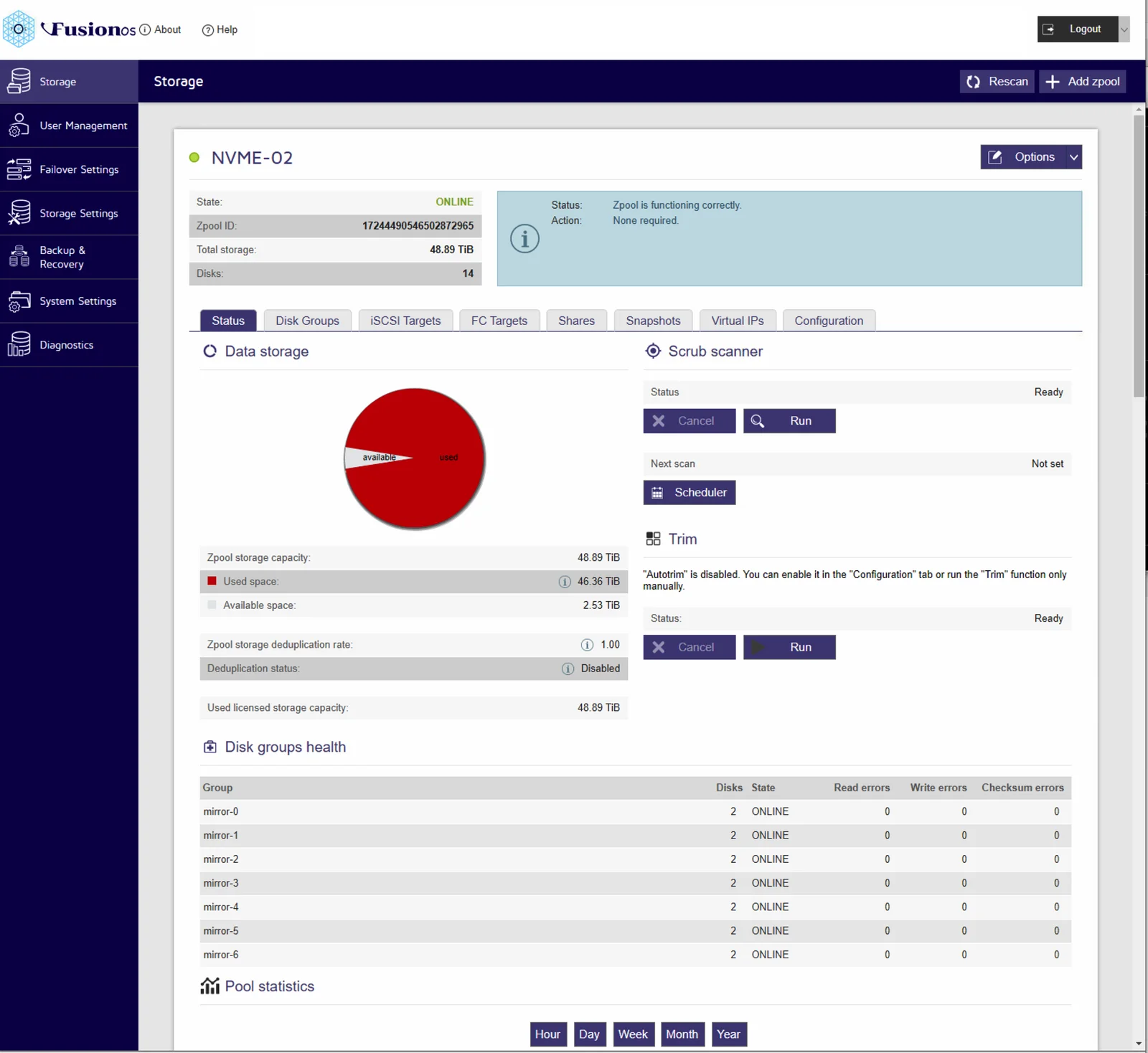Cancel the scrub scanner
The width and height of the screenshot is (1148, 1053).
point(690,421)
